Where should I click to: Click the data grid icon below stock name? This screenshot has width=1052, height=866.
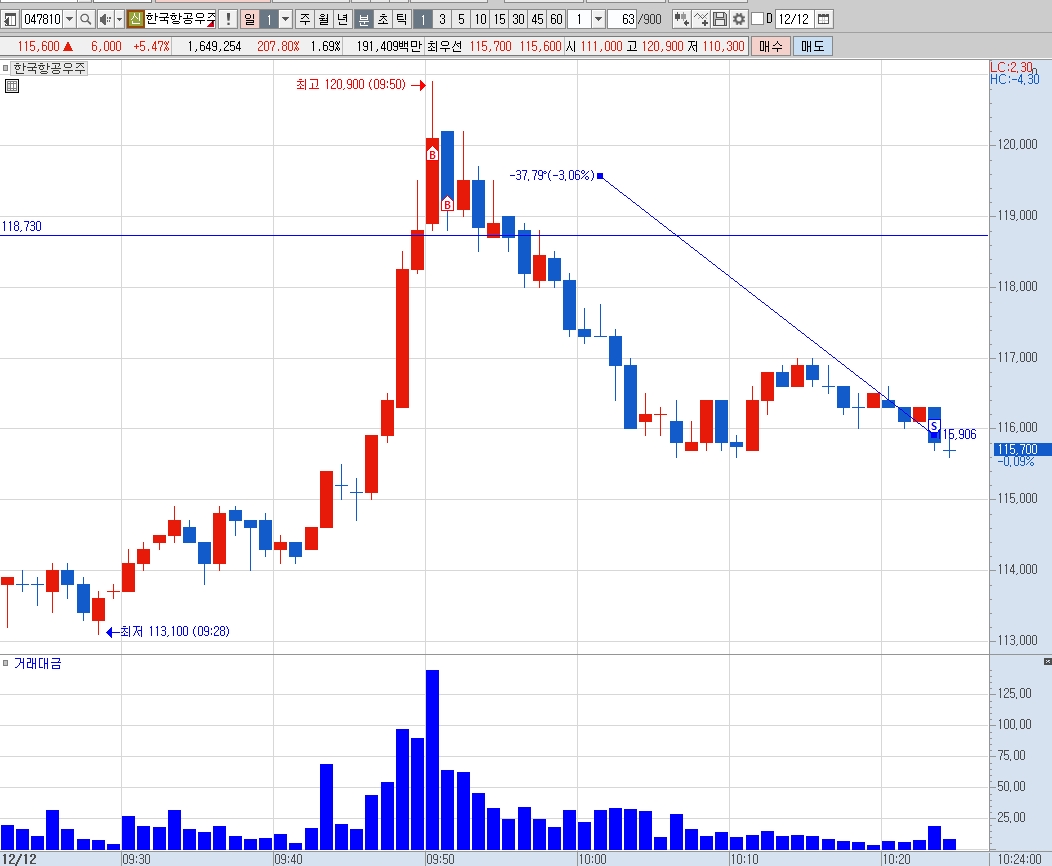coord(11,86)
